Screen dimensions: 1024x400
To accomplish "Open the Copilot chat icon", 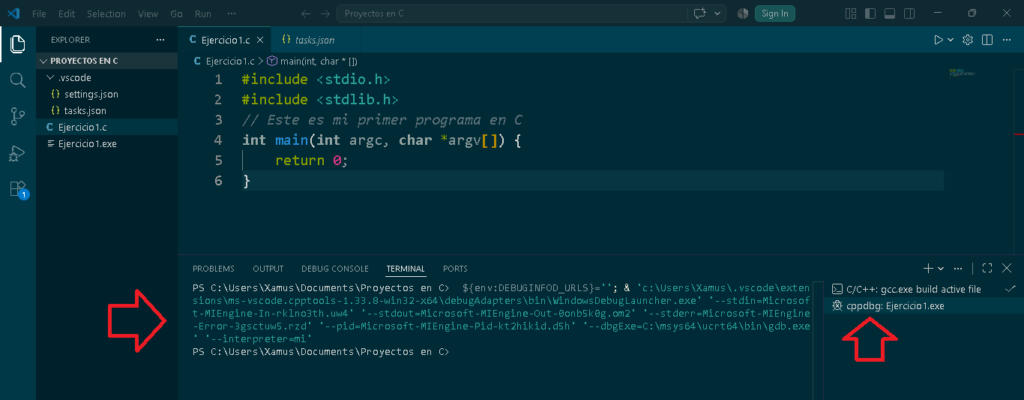I will [701, 13].
